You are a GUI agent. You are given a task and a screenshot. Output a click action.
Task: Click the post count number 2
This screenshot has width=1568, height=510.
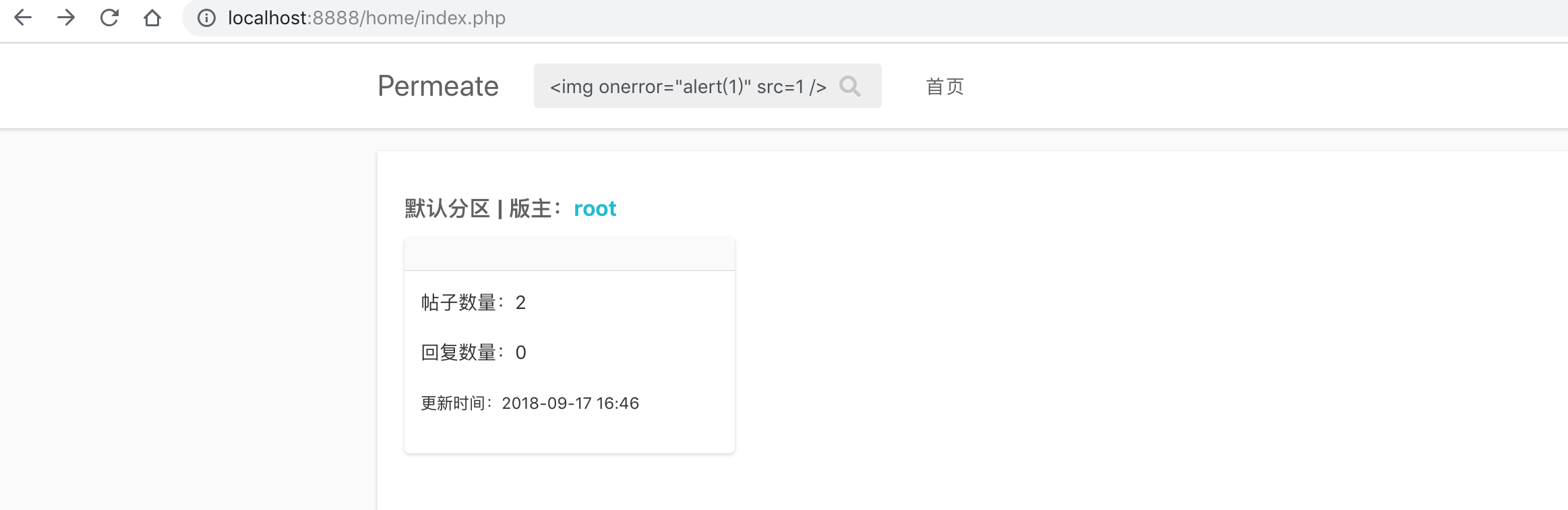(x=520, y=303)
